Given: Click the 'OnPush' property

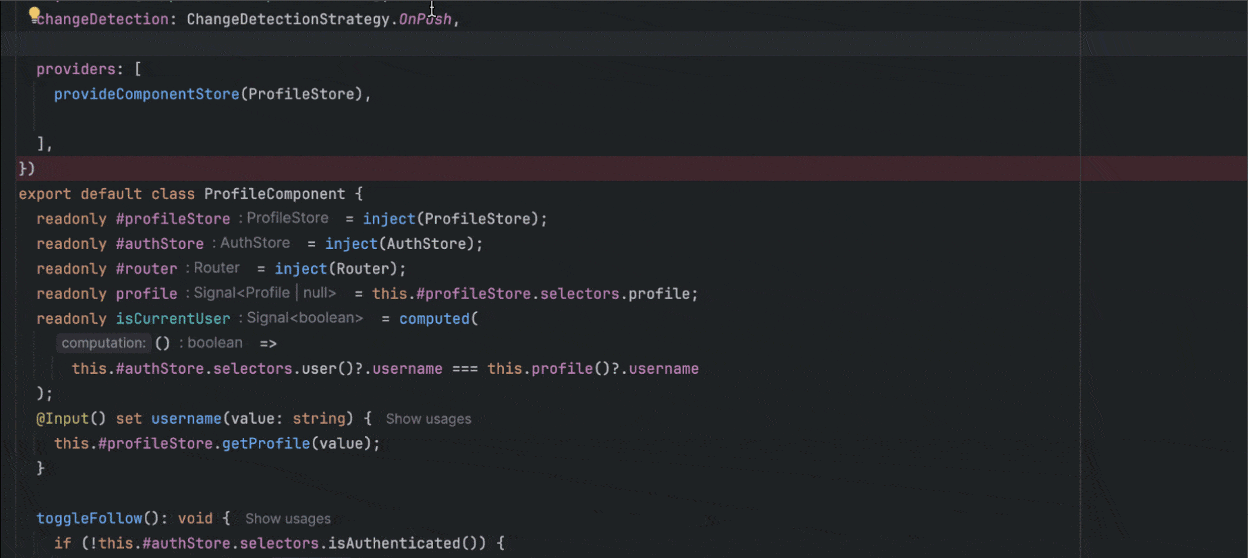Looking at the screenshot, I should [x=424, y=19].
